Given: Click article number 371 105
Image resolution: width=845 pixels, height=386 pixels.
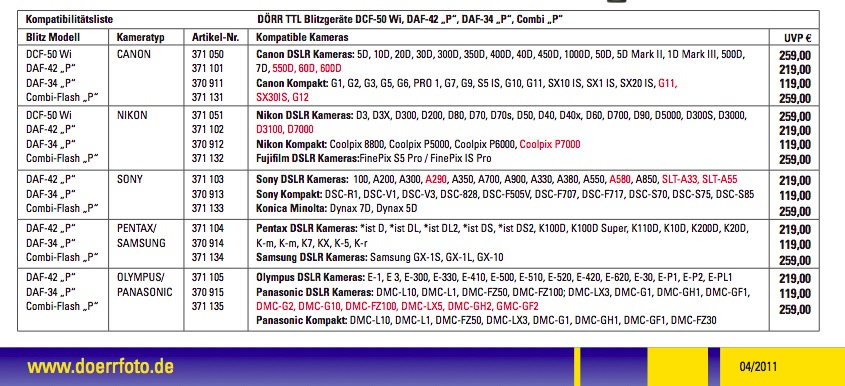Looking at the screenshot, I should 207,278.
